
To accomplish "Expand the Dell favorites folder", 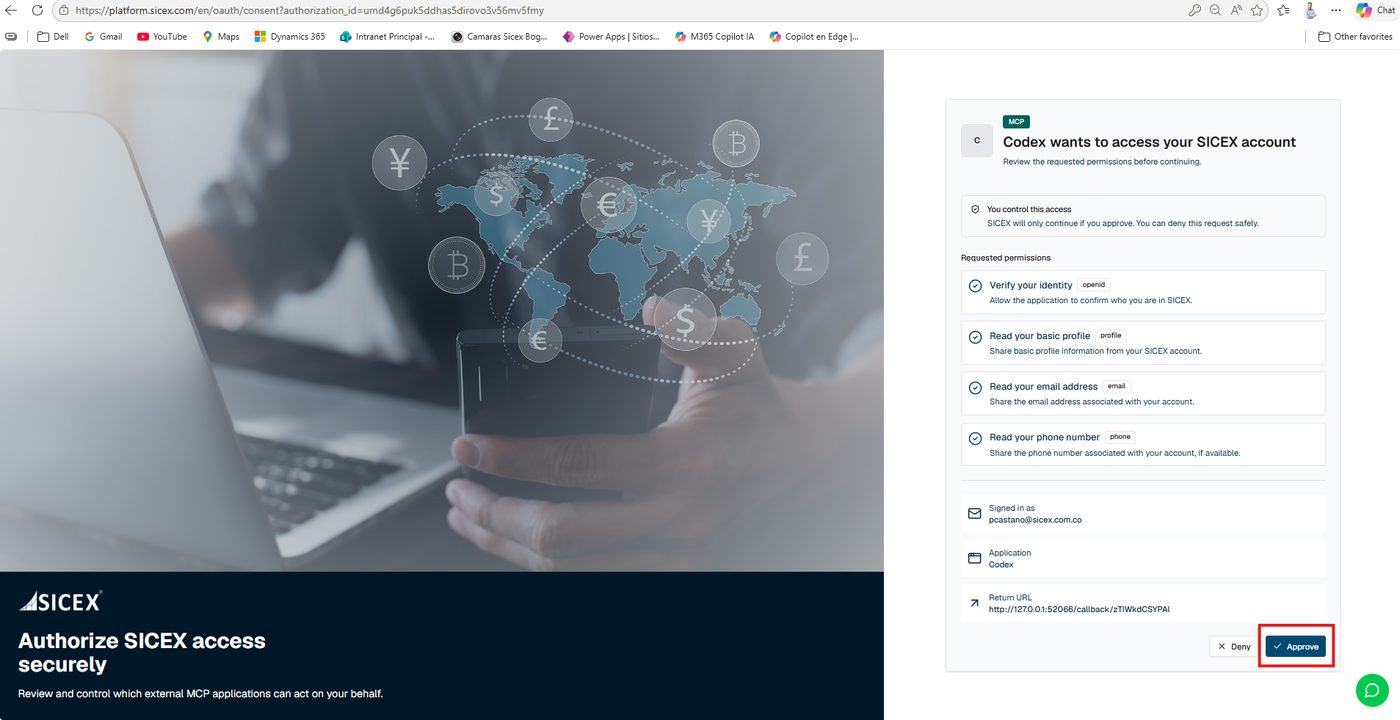I will [53, 36].
